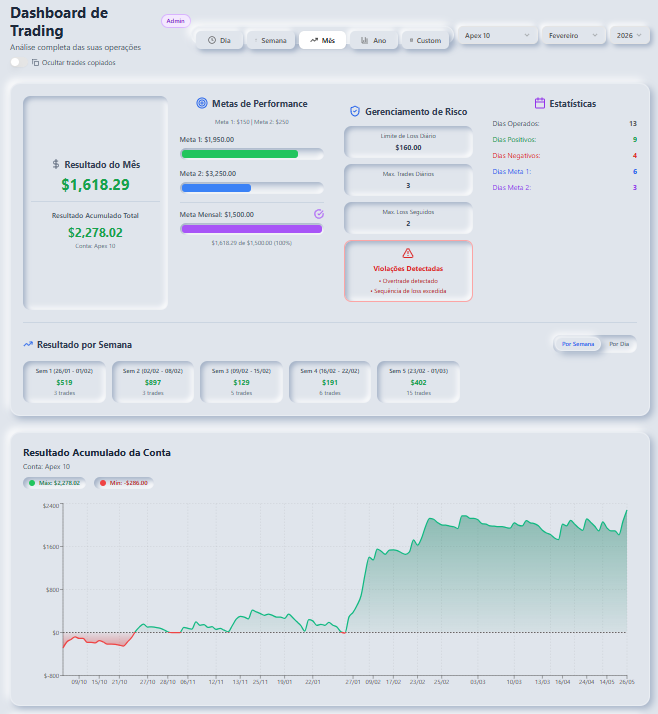Open the Apex 10 account dropdown
Screen dimensions: 658x714
497,36
